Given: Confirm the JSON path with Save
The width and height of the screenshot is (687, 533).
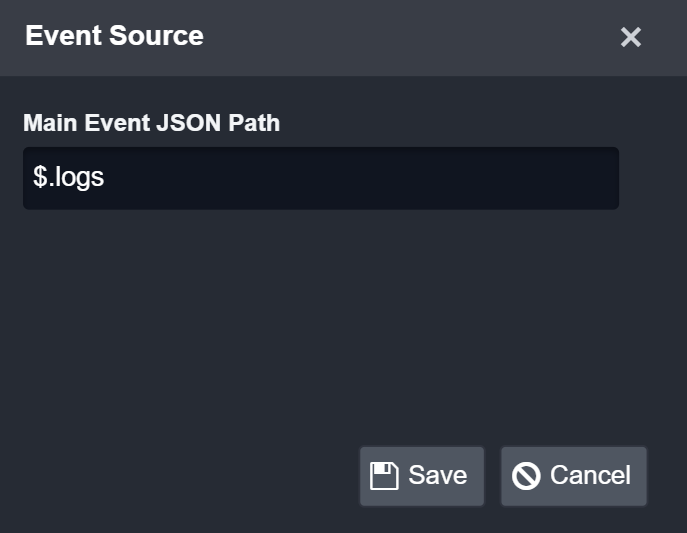Looking at the screenshot, I should (421, 476).
